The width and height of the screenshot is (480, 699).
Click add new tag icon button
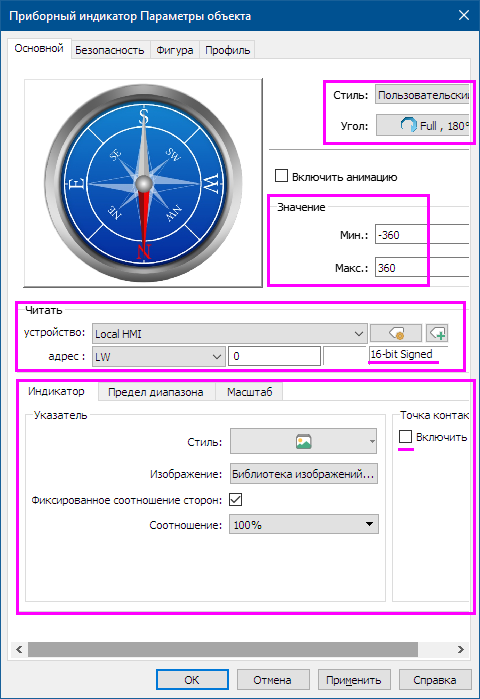437,333
